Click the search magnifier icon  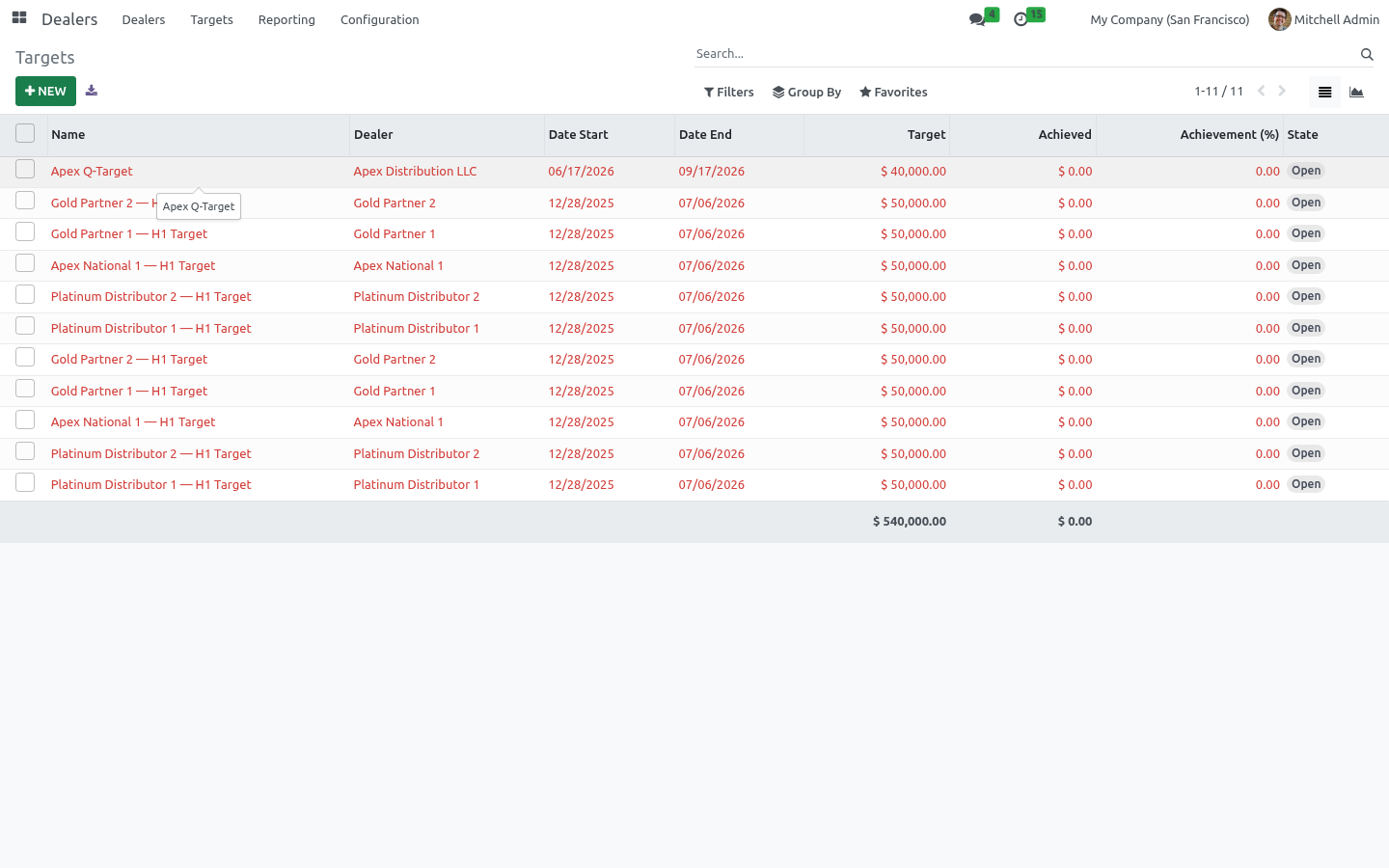coord(1367,54)
